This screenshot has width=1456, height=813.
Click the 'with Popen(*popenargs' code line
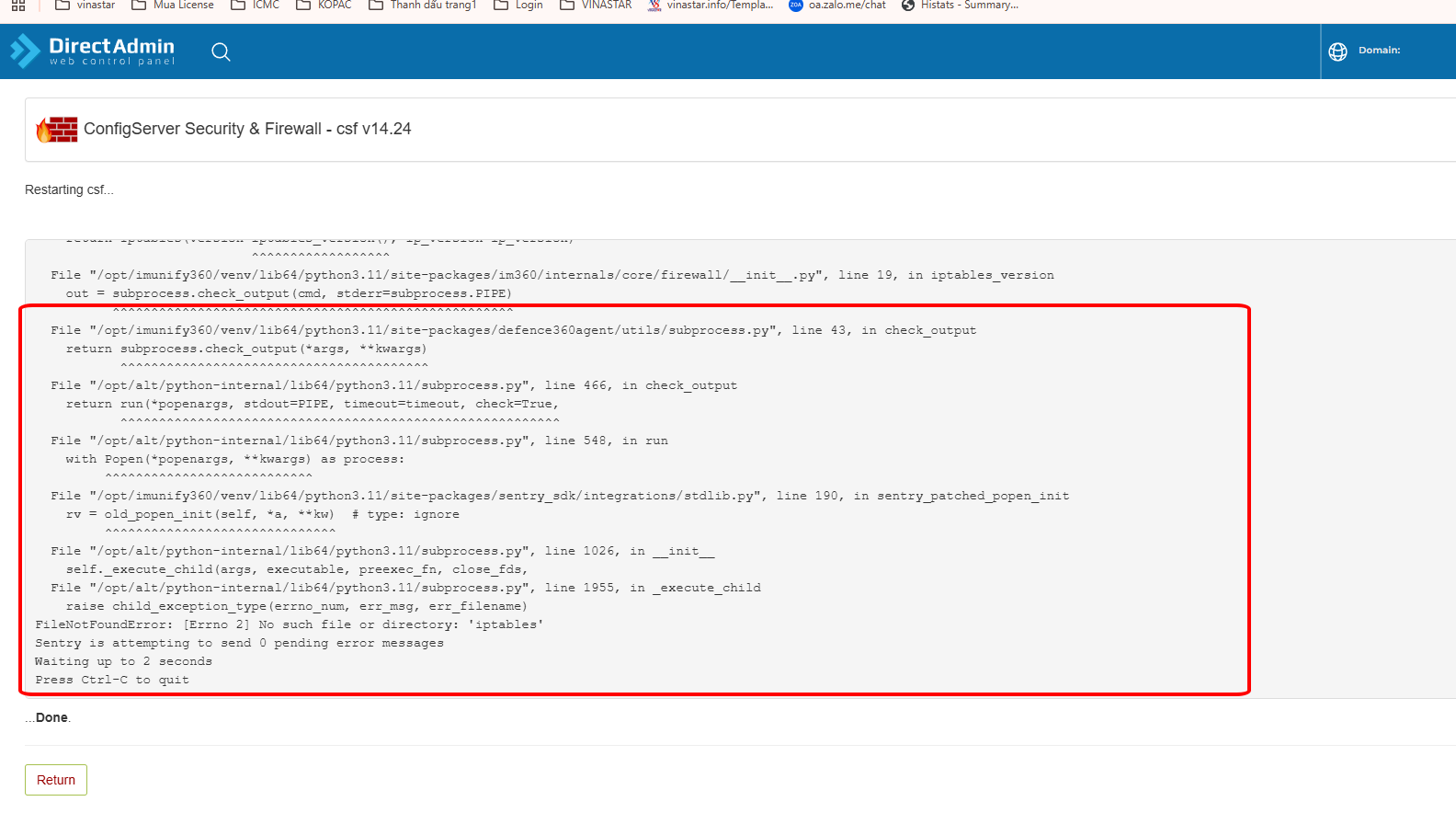click(x=234, y=459)
